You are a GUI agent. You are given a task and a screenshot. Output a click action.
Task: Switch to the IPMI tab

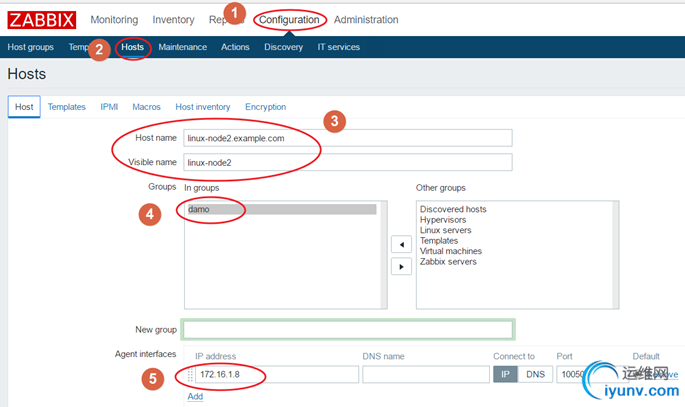coord(109,107)
